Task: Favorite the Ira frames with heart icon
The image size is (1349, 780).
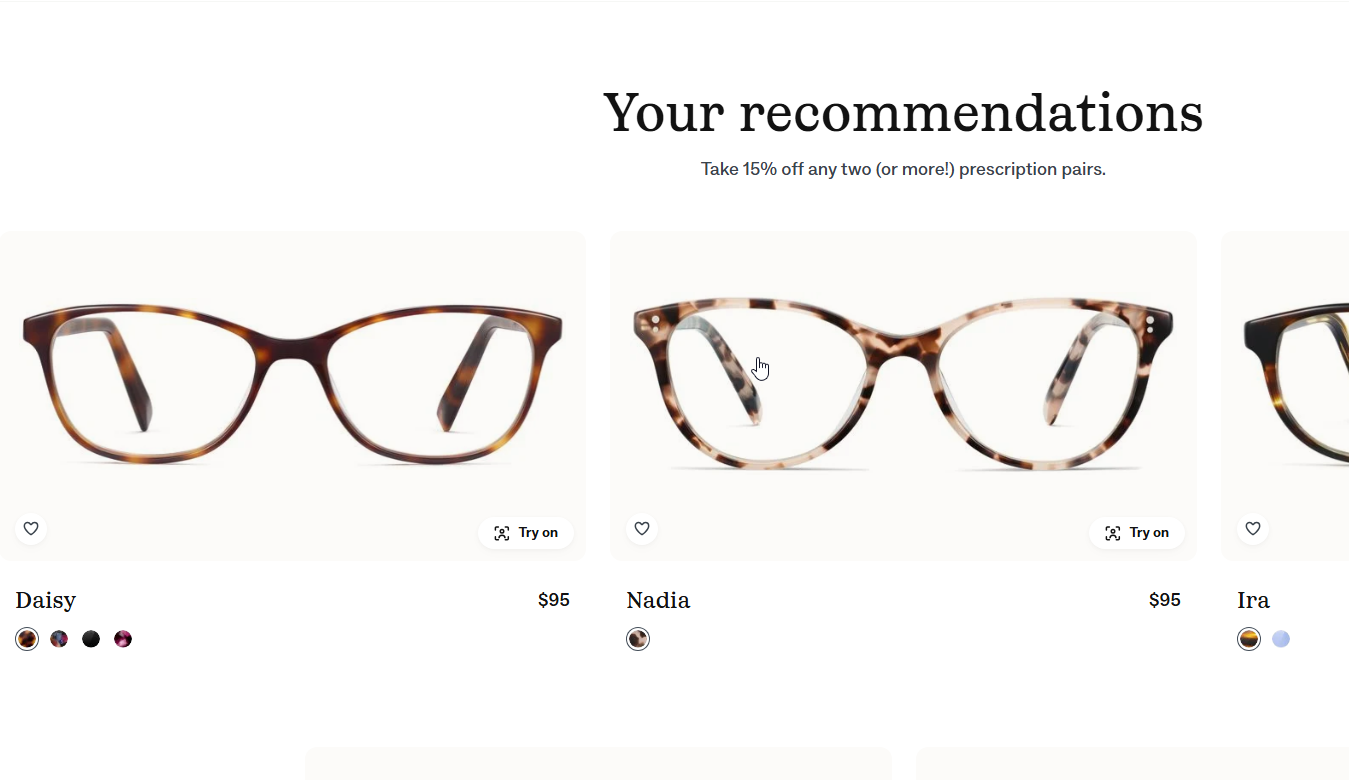Action: point(1253,529)
